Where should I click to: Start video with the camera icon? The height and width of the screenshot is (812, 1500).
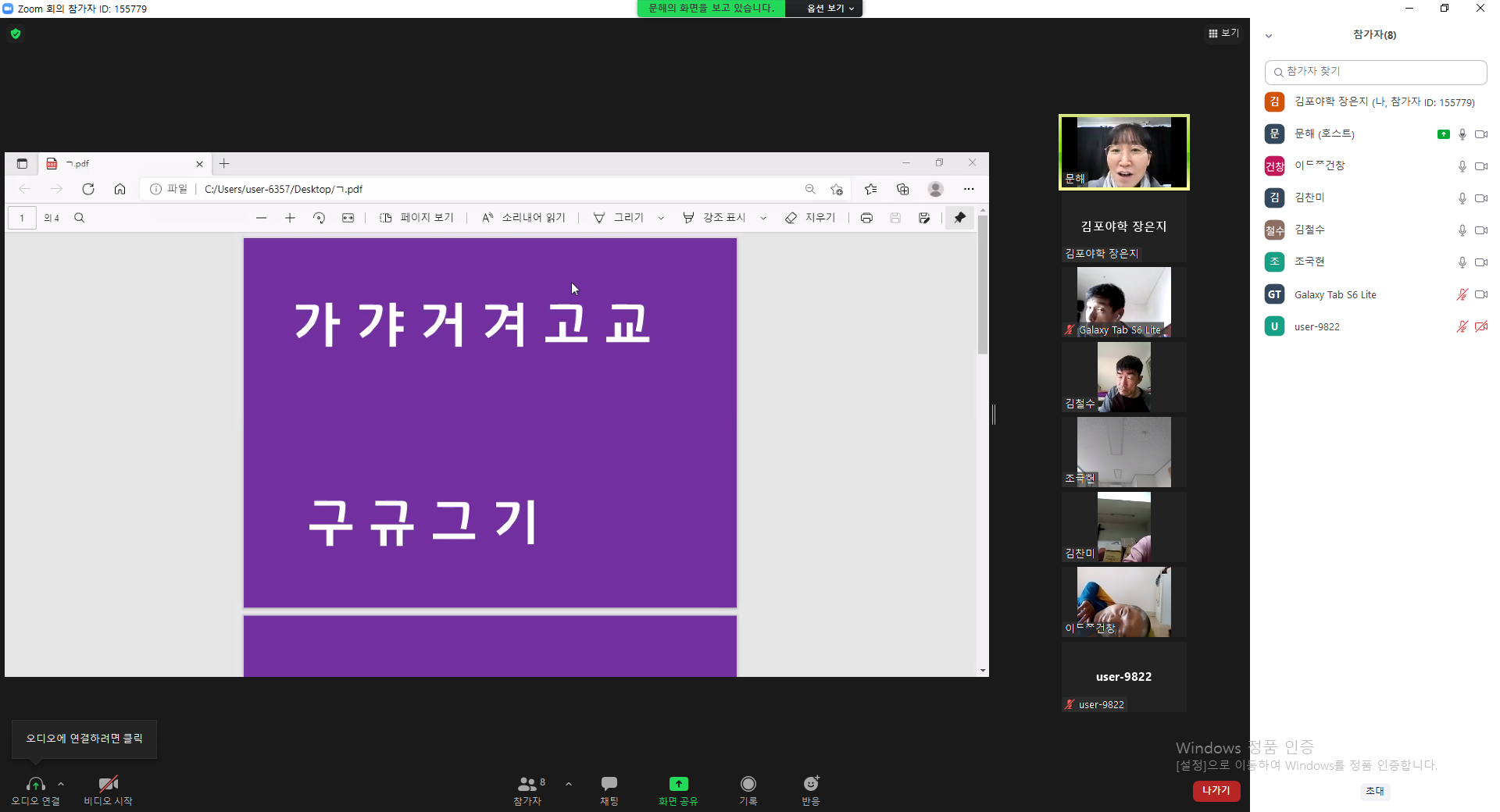[109, 783]
